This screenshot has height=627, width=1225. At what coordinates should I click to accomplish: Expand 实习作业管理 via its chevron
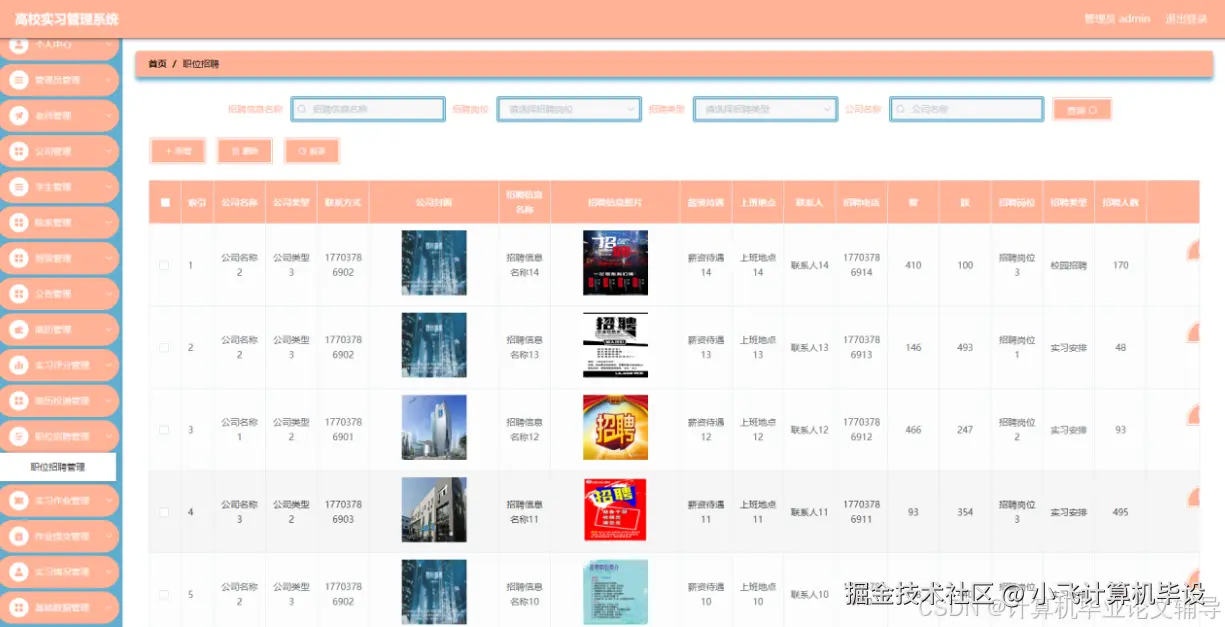(x=108, y=501)
